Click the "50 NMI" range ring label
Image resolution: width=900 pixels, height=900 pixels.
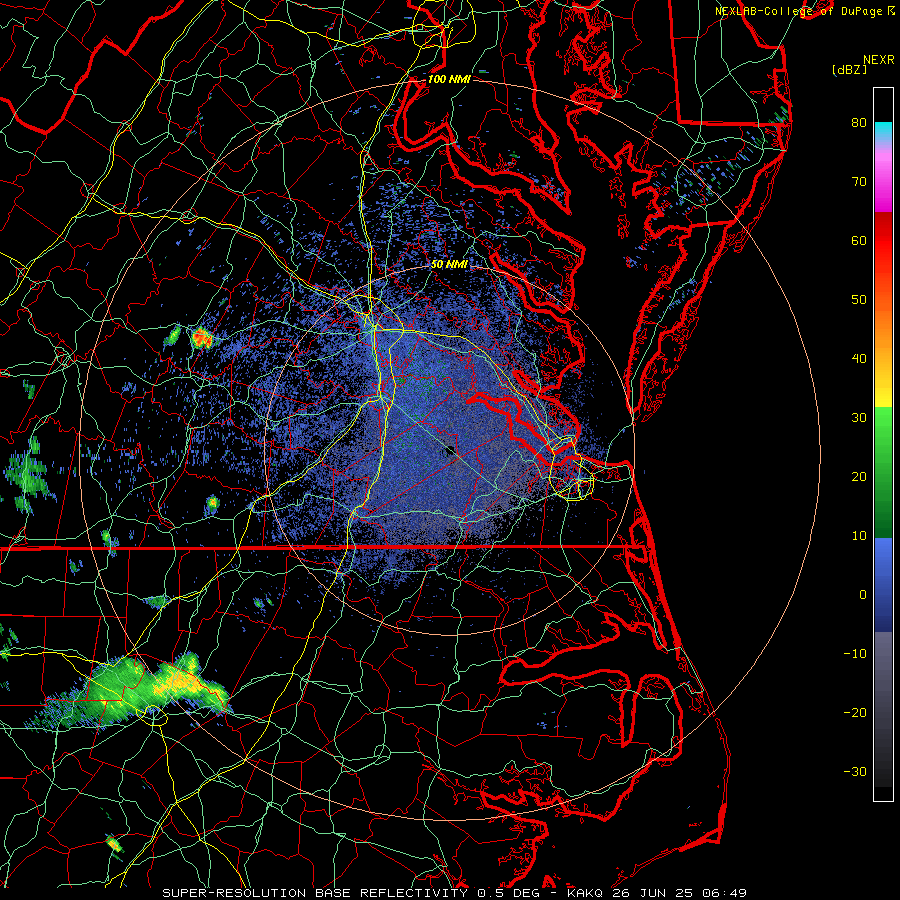[x=449, y=264]
